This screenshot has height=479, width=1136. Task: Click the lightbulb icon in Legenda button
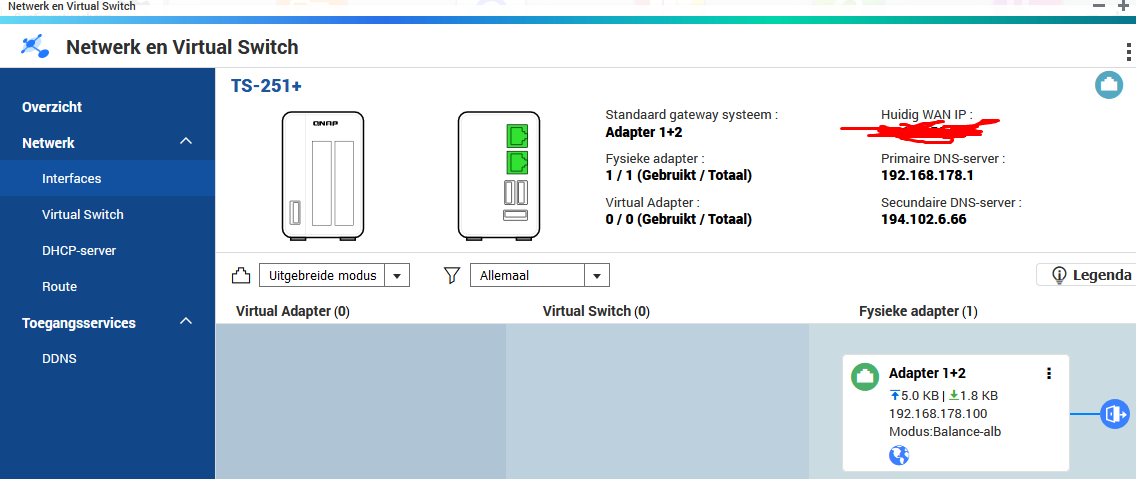pyautogui.click(x=1059, y=275)
